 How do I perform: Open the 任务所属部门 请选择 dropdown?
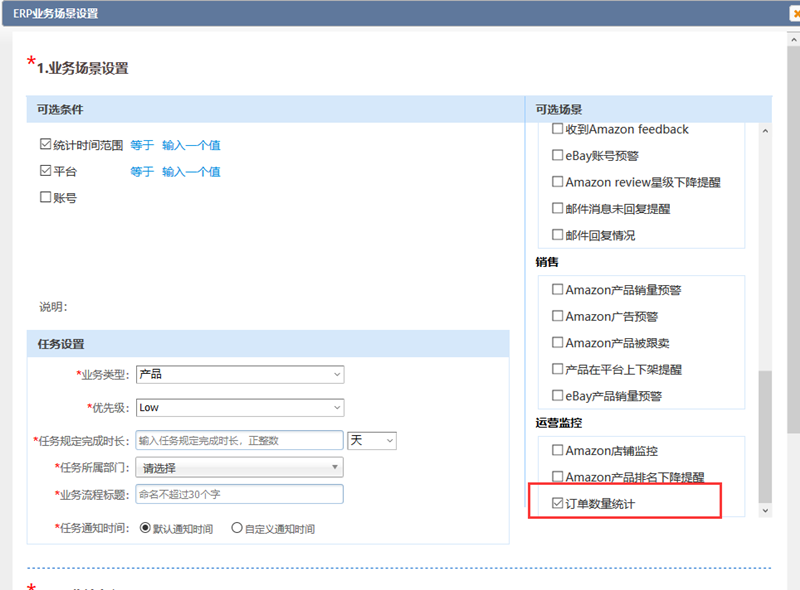point(239,467)
